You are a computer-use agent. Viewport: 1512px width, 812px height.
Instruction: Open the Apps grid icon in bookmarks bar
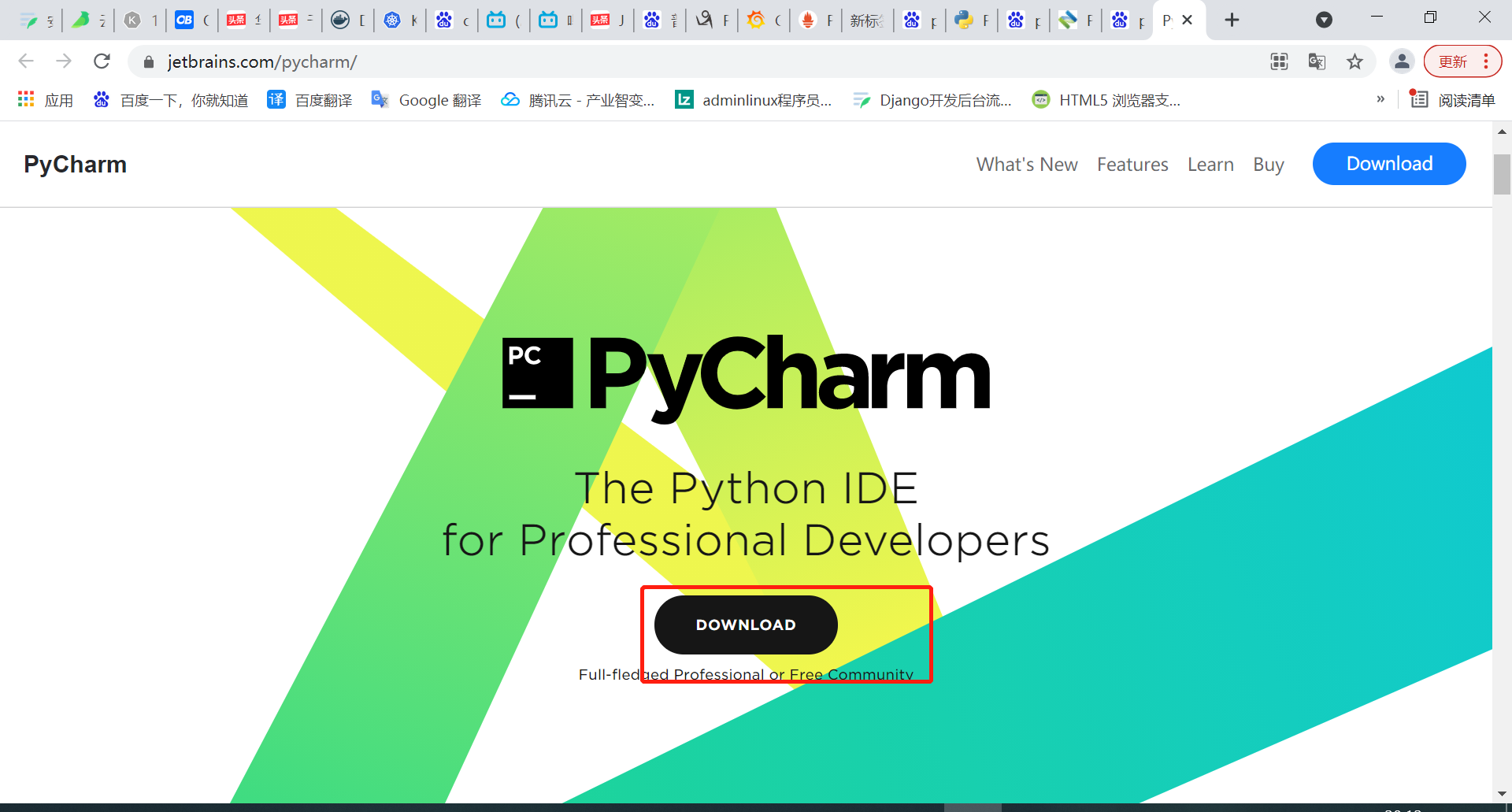click(26, 99)
